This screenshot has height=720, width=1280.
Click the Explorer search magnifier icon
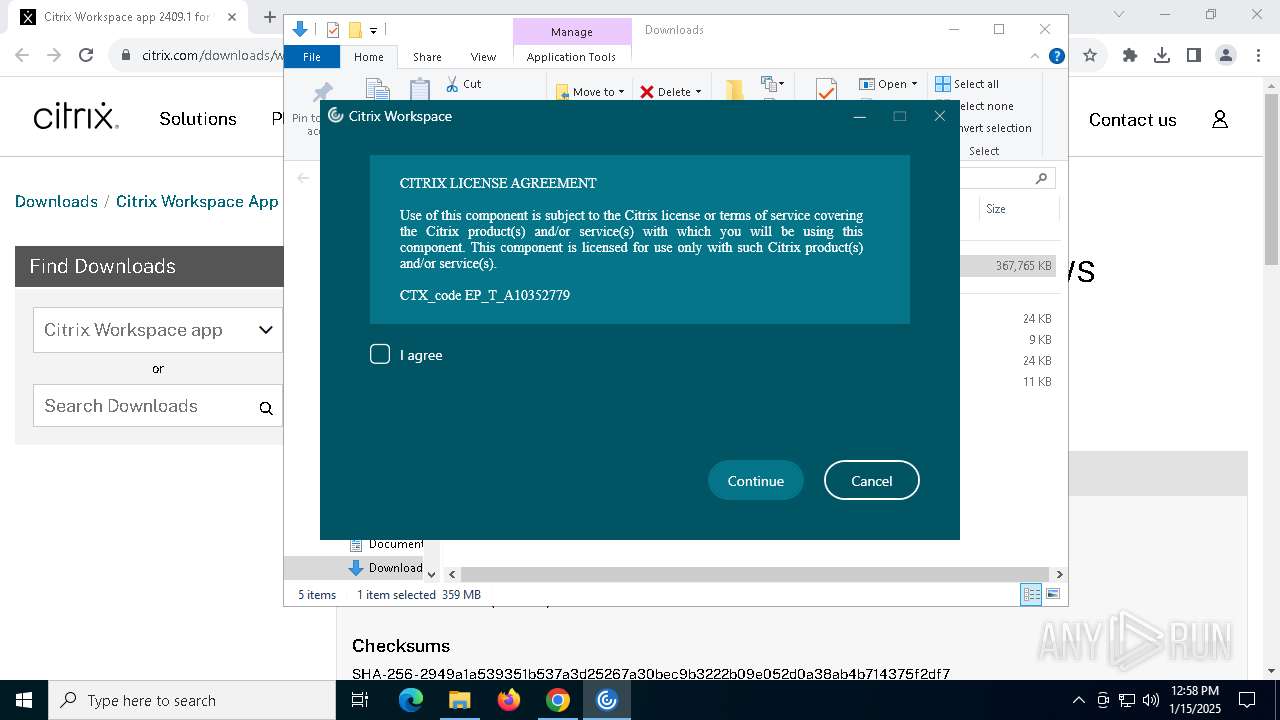(1041, 178)
